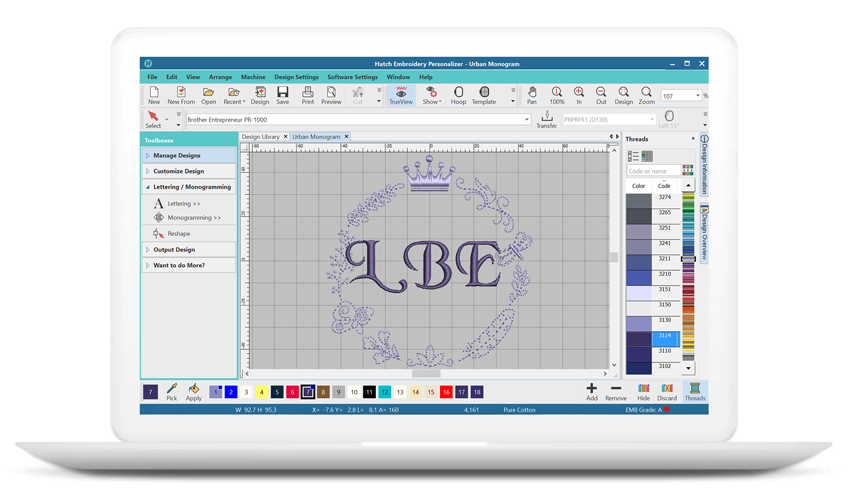Screen dimensions: 850x501
Task: Click the Design toolbar icon next to Recent
Action: click(x=260, y=95)
